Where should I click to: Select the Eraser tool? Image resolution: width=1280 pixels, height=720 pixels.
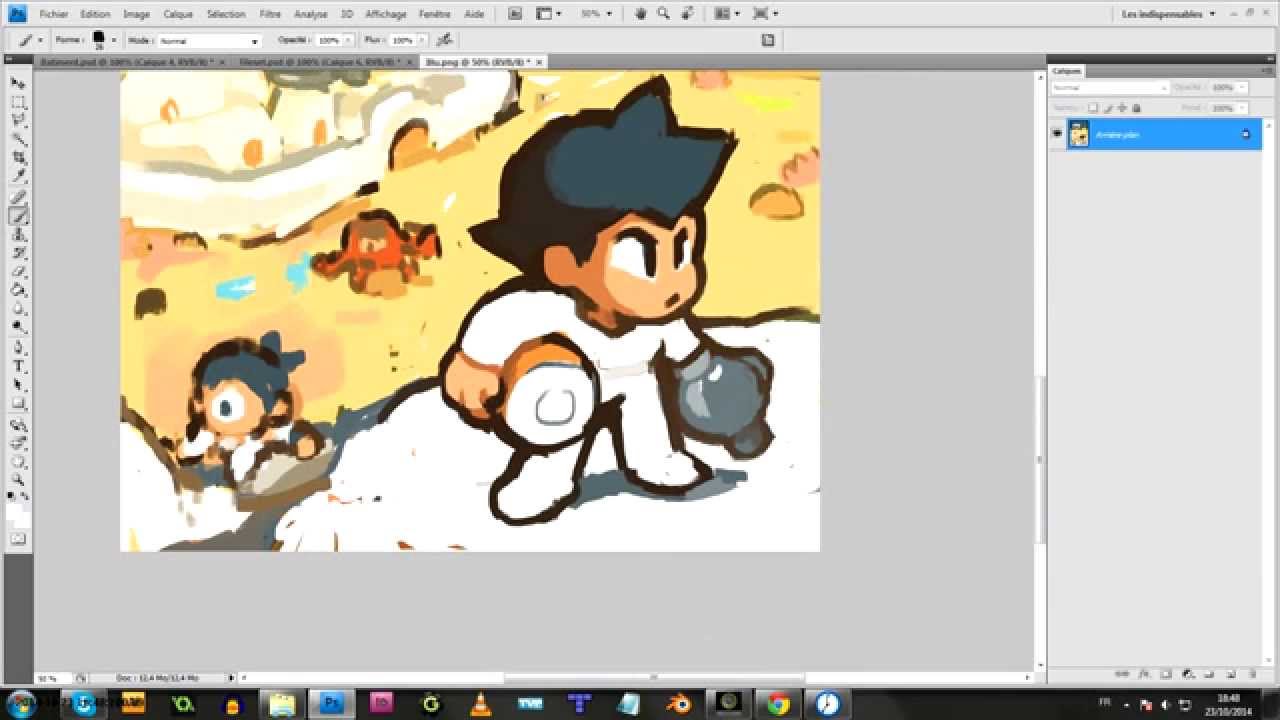click(x=18, y=272)
